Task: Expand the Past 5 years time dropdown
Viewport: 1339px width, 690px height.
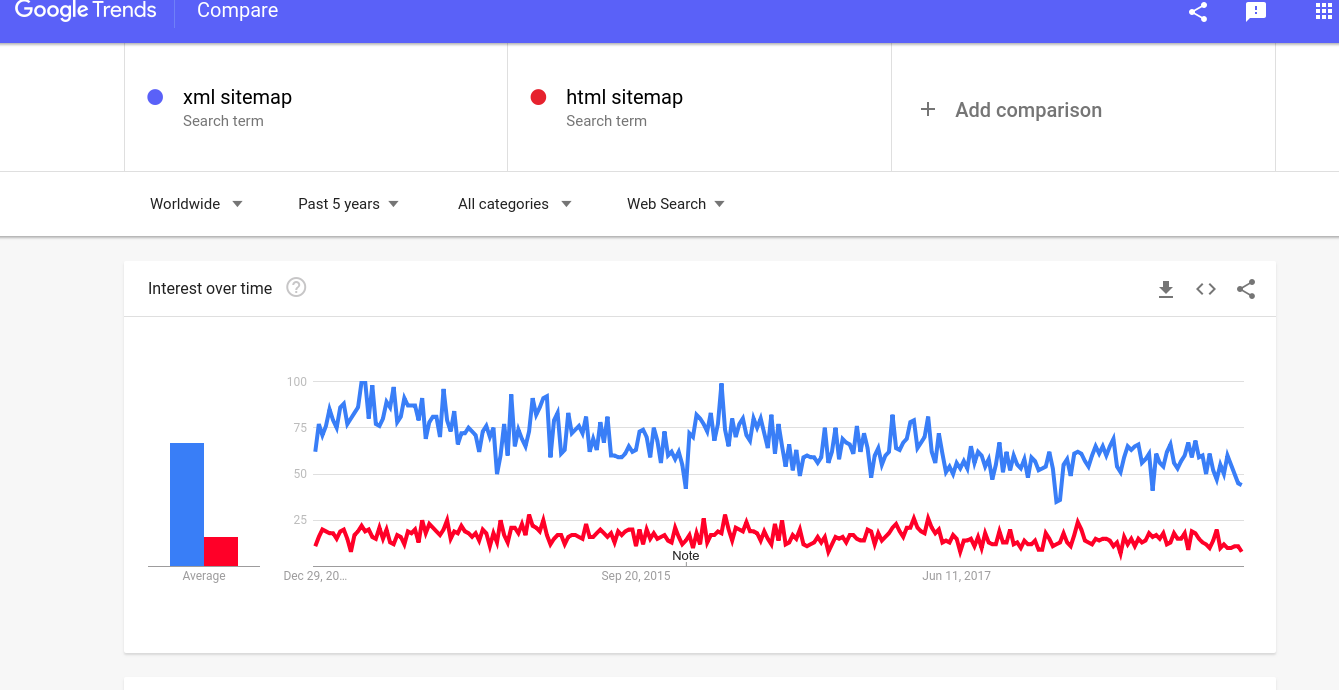Action: click(347, 204)
